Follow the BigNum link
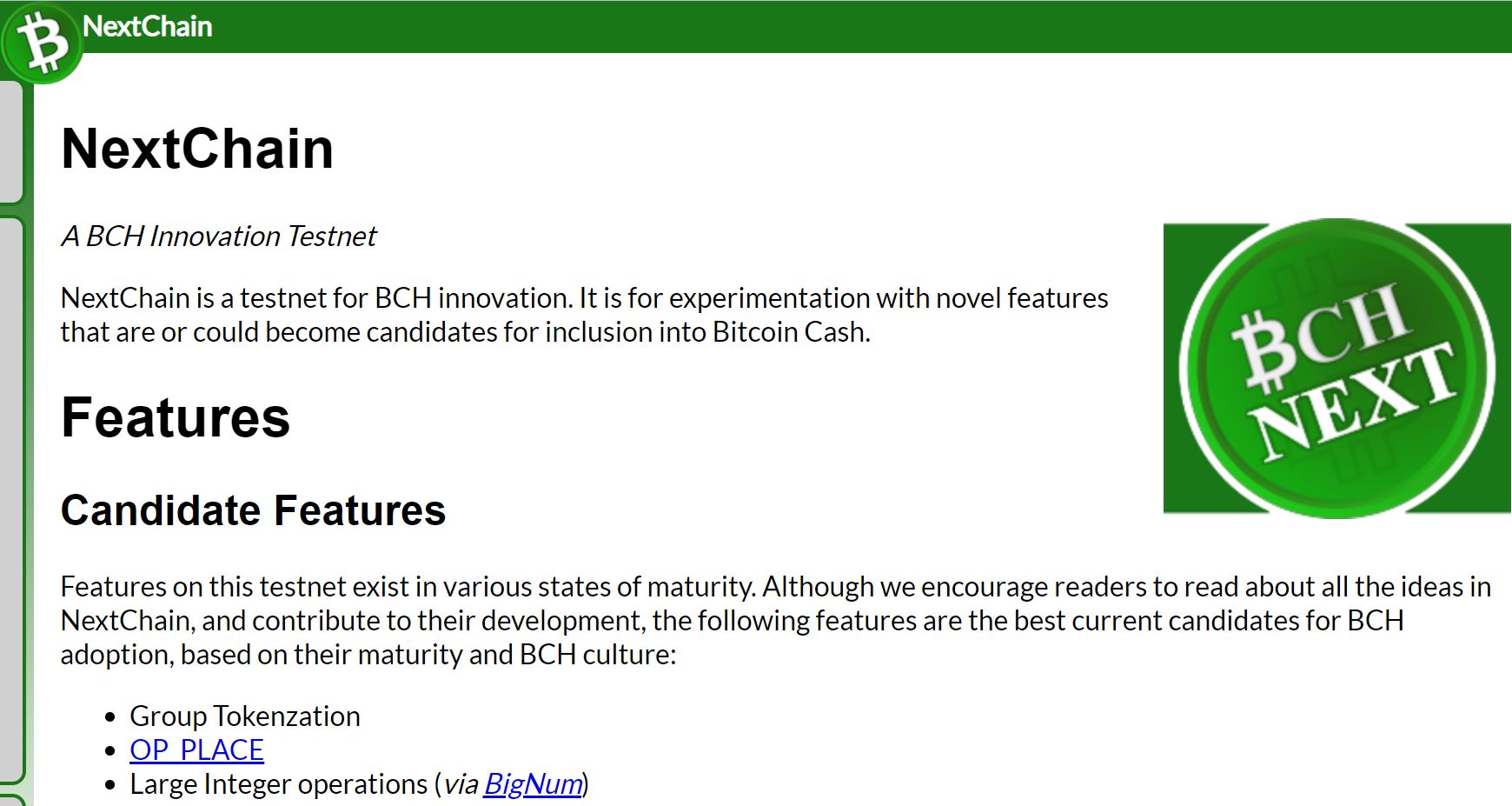Screen dimensions: 1512x806 coord(533,783)
